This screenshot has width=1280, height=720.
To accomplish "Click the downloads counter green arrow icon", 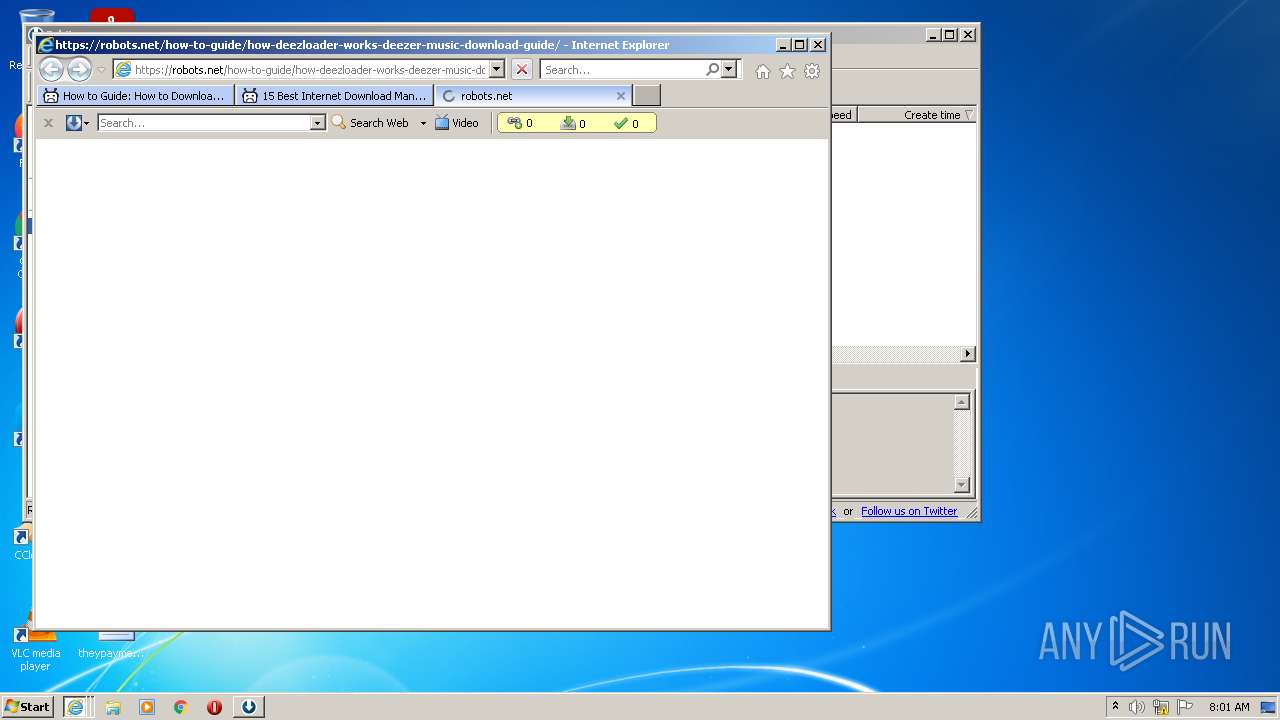I will (x=568, y=123).
